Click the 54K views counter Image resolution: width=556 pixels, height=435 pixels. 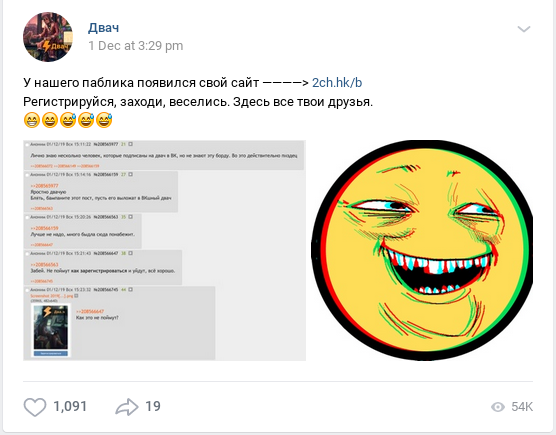click(522, 407)
